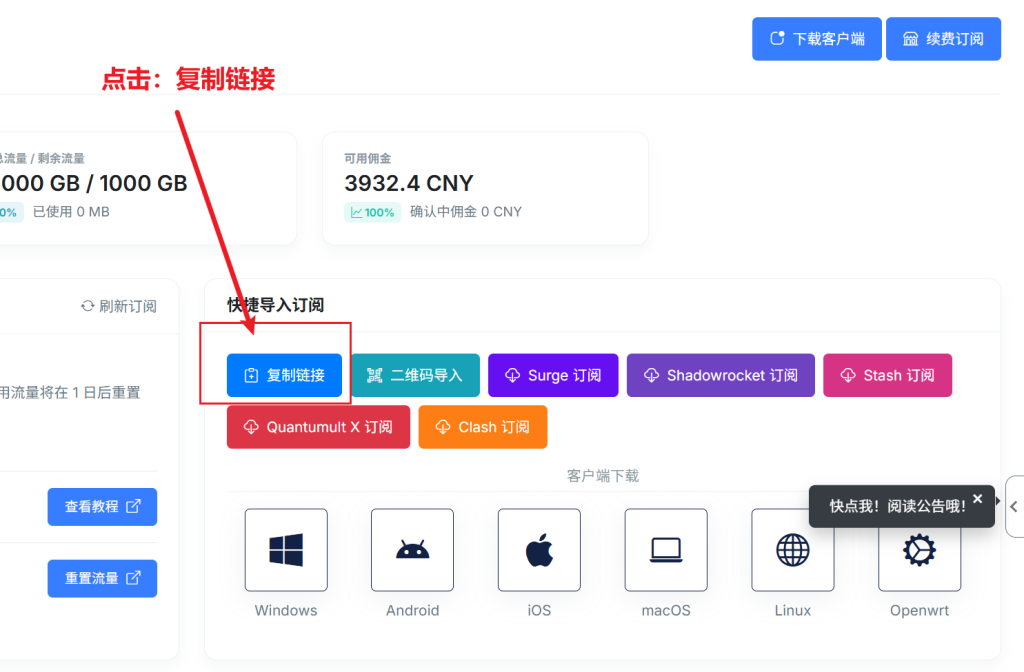The image size is (1024, 672).
Task: Choose the Quantumult X 订阅 button
Action: pyautogui.click(x=318, y=427)
